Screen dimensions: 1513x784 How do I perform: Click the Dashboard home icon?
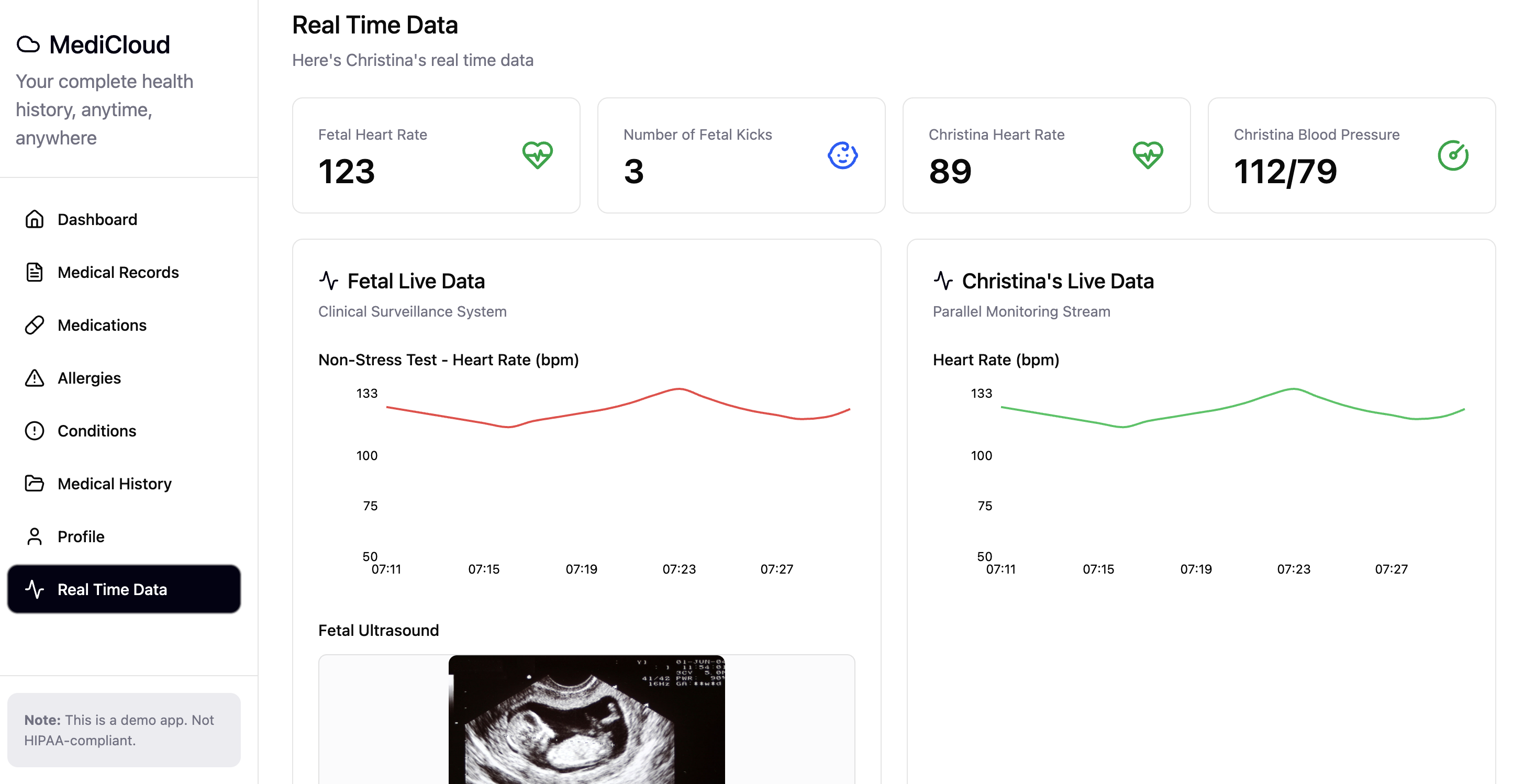(x=34, y=219)
